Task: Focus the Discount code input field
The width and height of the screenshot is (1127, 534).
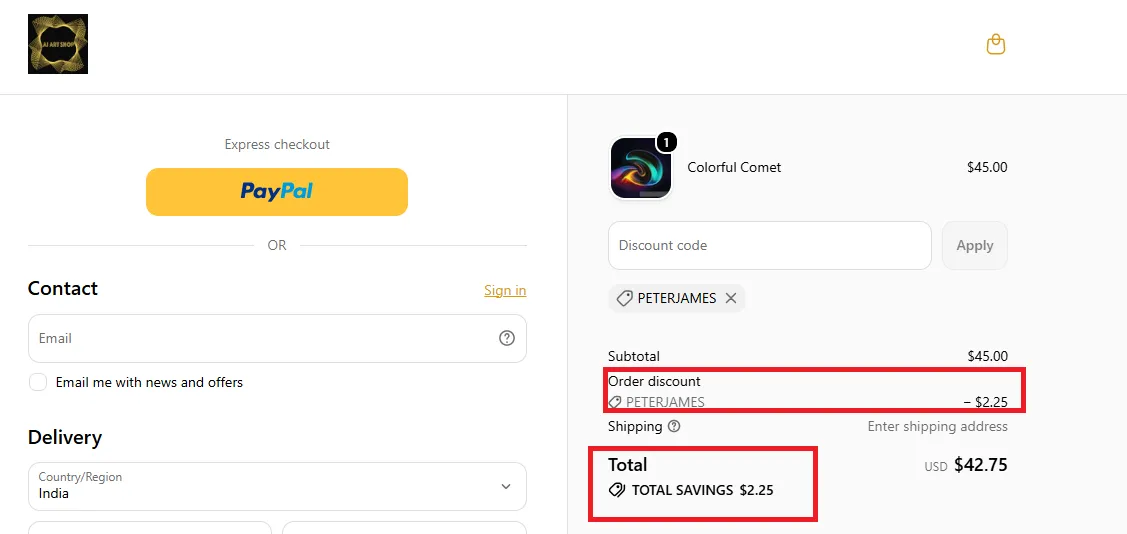Action: [x=770, y=246]
